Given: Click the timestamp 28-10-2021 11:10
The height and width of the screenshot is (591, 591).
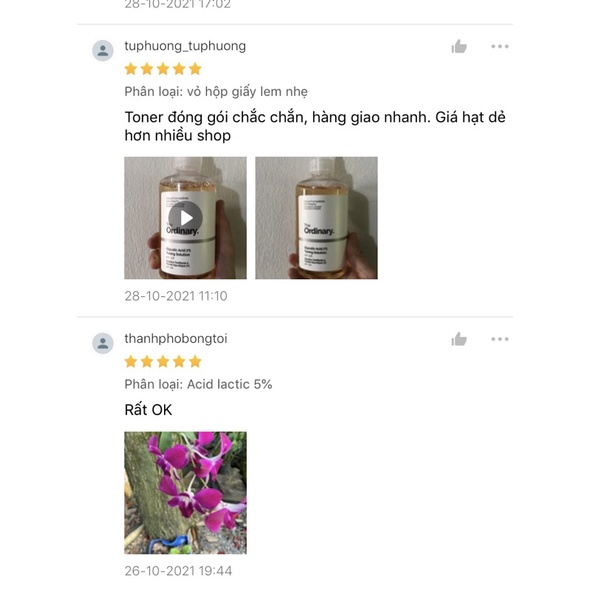Looking at the screenshot, I should (x=176, y=296).
